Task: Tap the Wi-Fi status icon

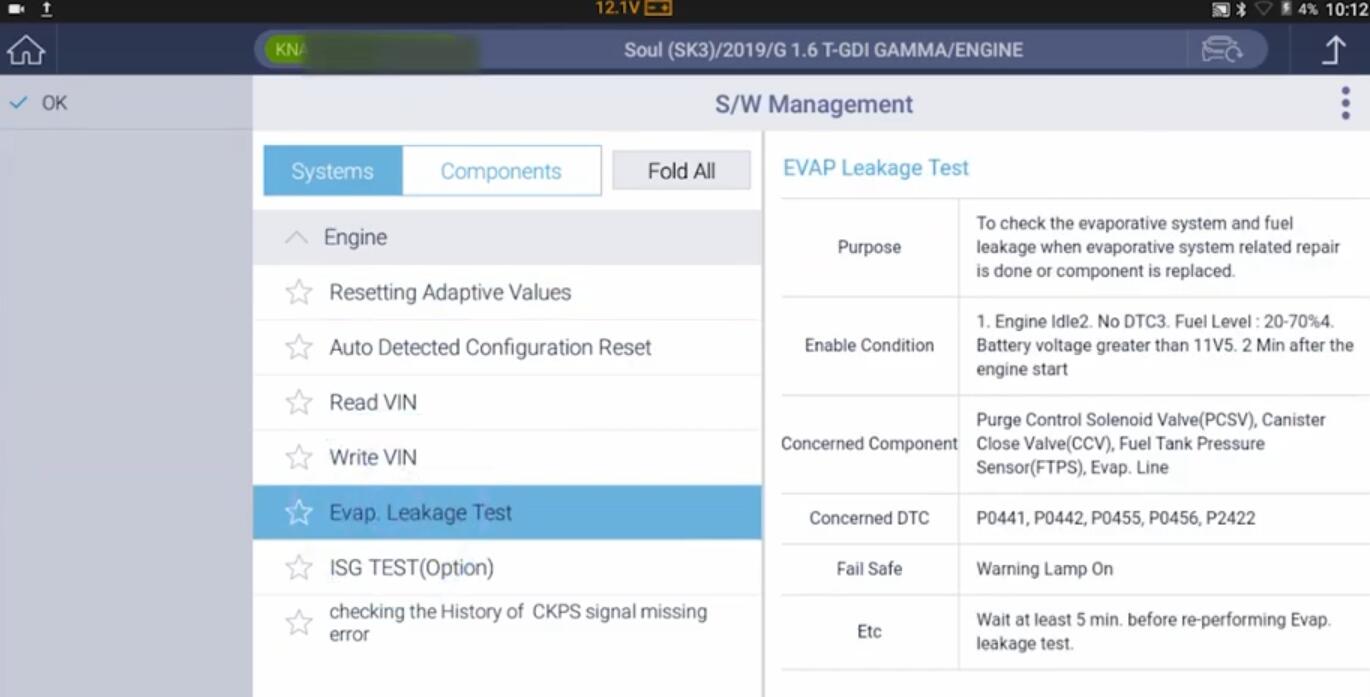Action: 1264,9
